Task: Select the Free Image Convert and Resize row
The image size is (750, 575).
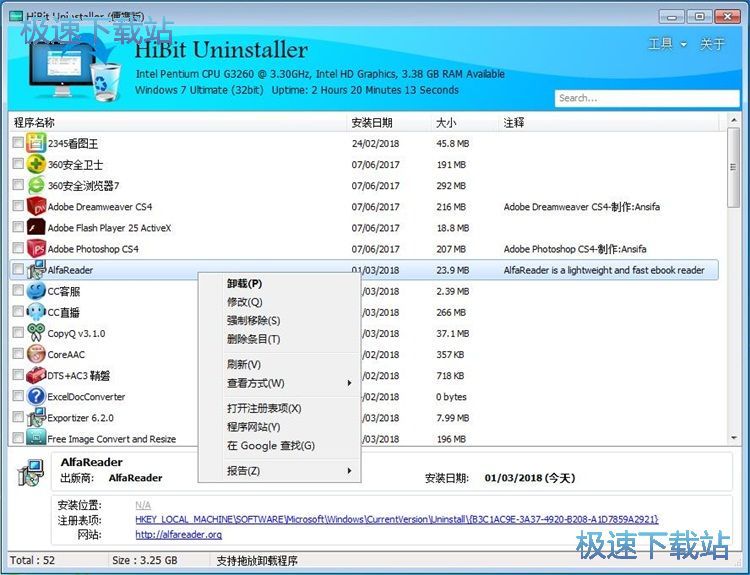Action: point(364,438)
